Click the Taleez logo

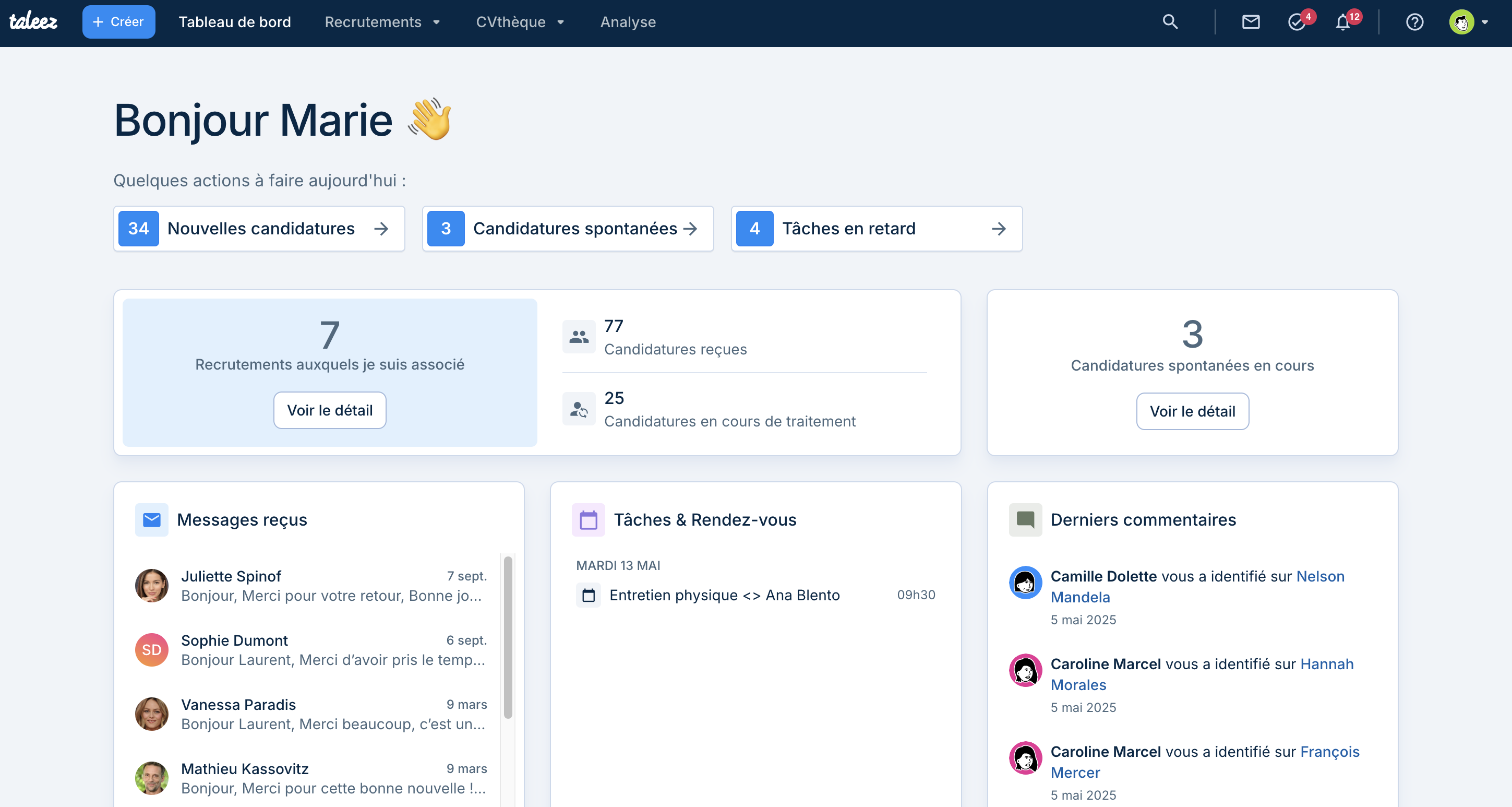(x=33, y=21)
